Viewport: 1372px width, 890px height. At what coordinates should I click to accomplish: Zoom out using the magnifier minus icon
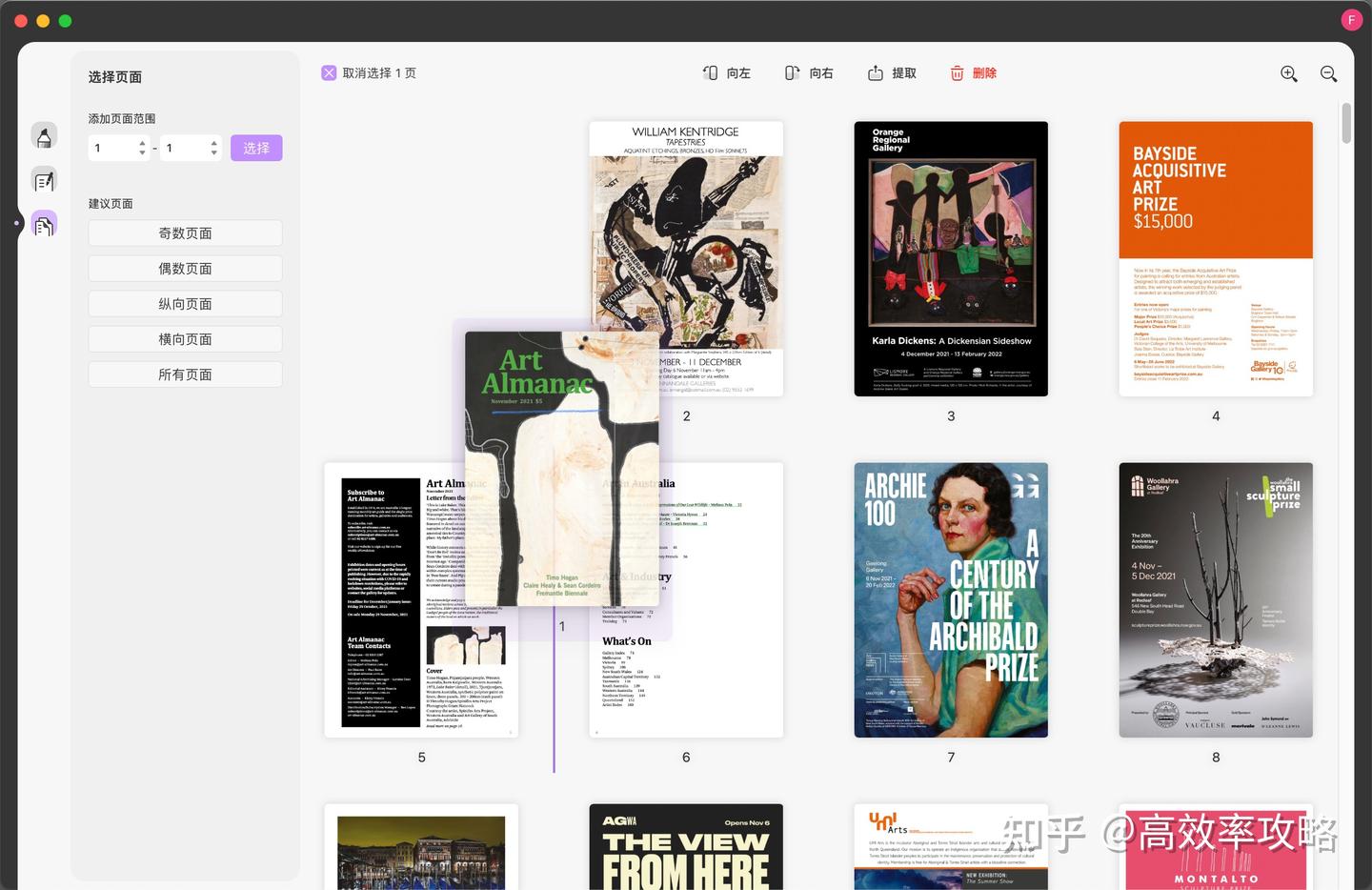click(x=1328, y=73)
